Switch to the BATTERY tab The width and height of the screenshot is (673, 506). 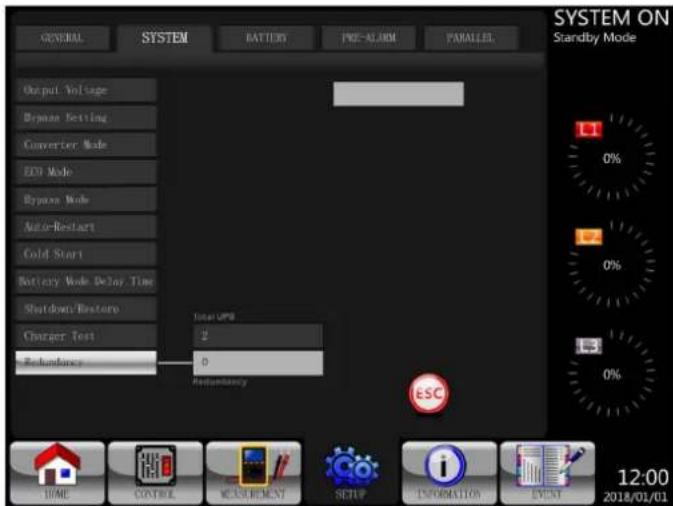click(x=266, y=38)
